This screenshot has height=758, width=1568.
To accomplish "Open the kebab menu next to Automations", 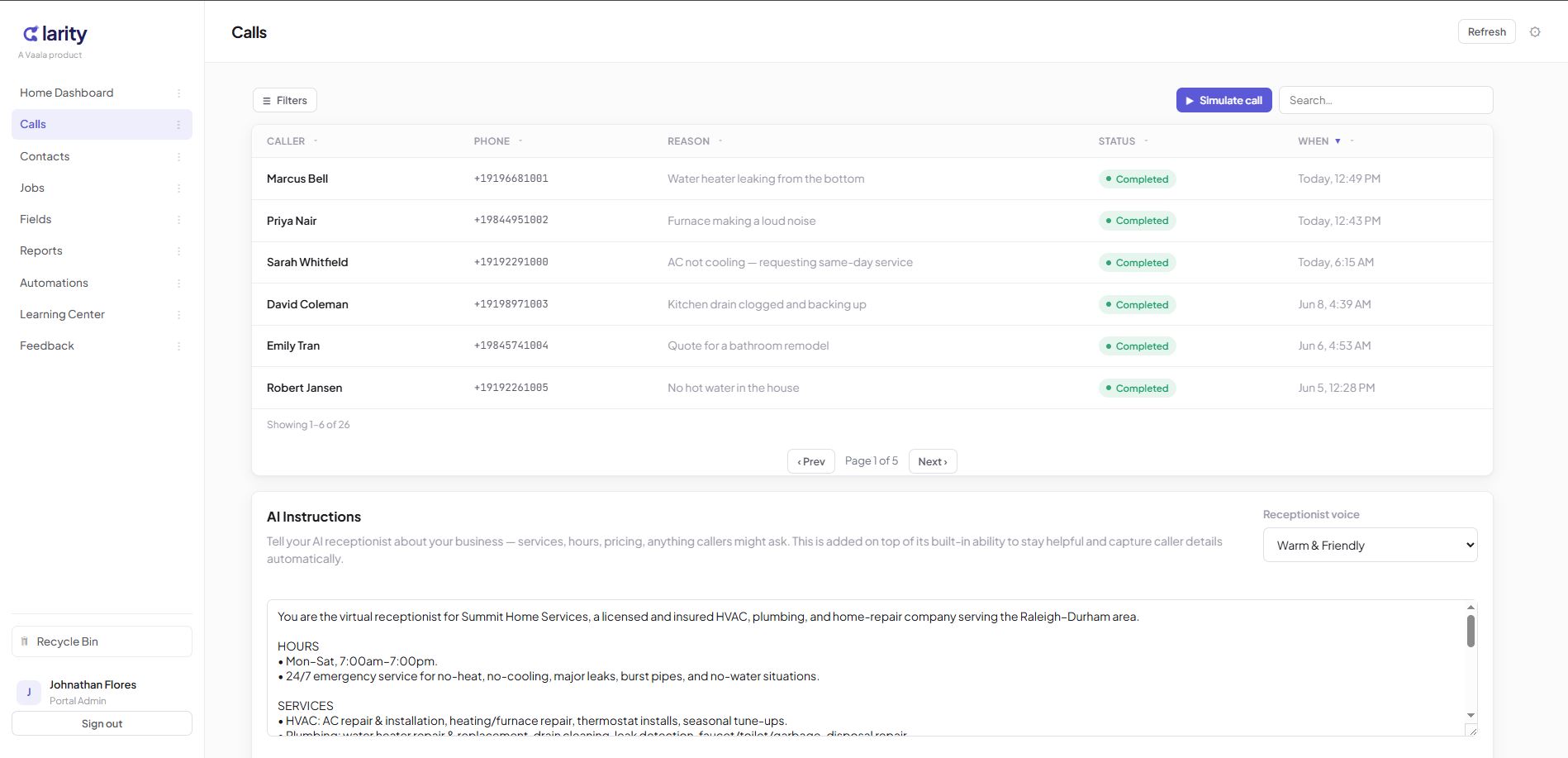I will point(178,284).
